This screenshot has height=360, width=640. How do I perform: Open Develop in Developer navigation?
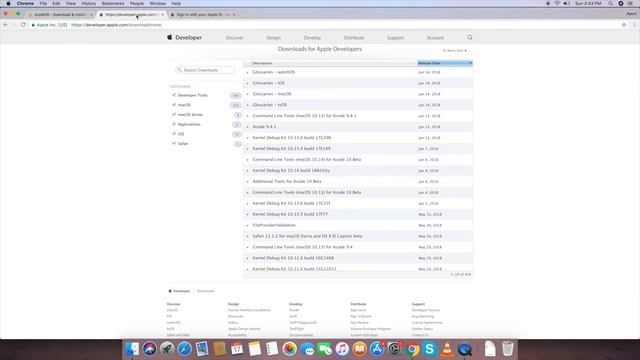(312, 38)
